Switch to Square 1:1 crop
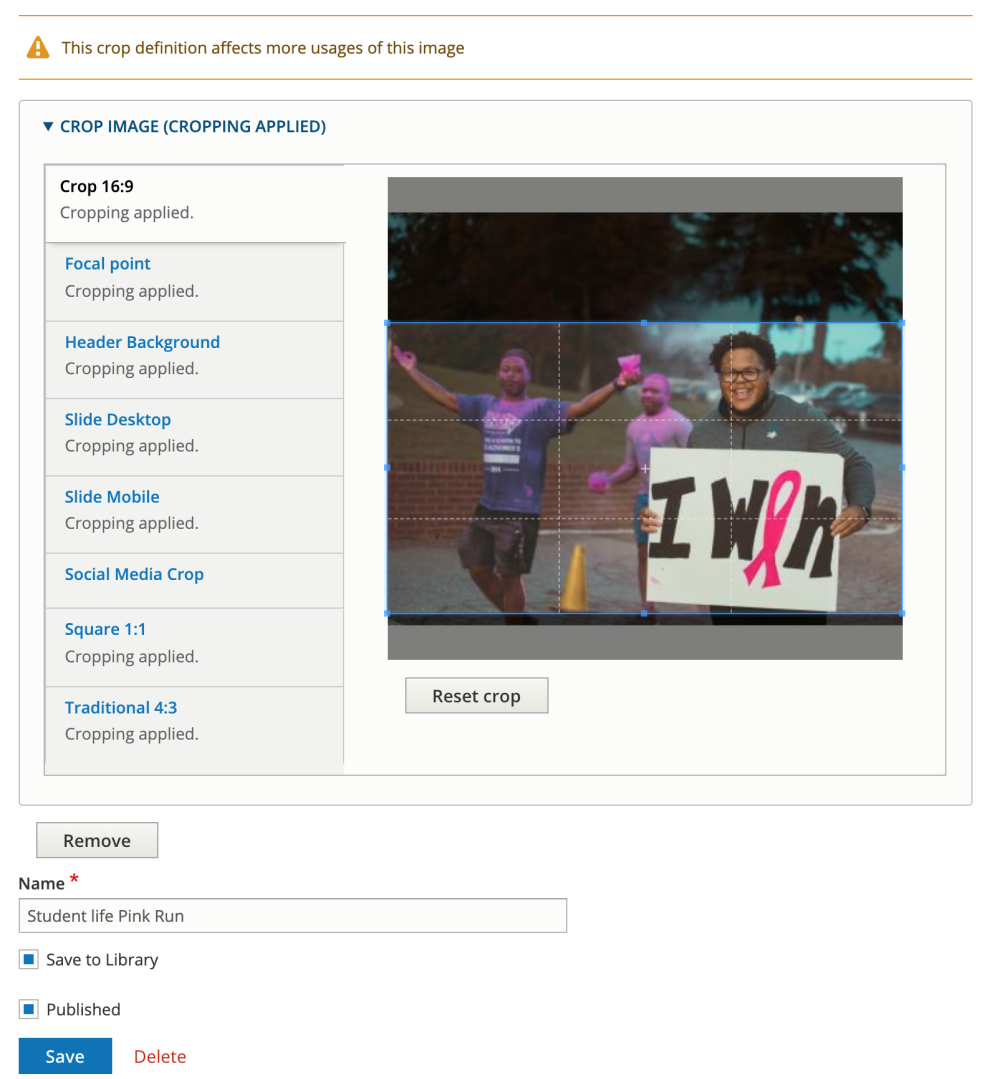1000x1079 pixels. point(195,648)
